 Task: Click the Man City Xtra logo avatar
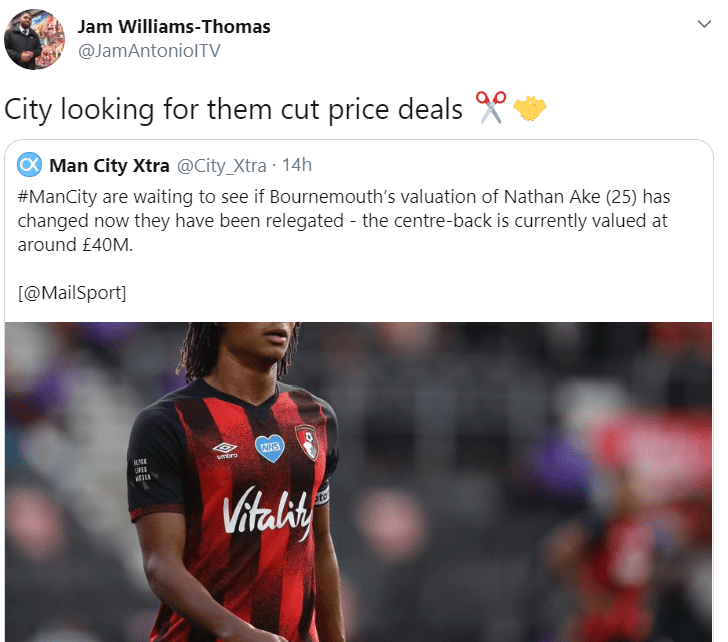point(29,164)
